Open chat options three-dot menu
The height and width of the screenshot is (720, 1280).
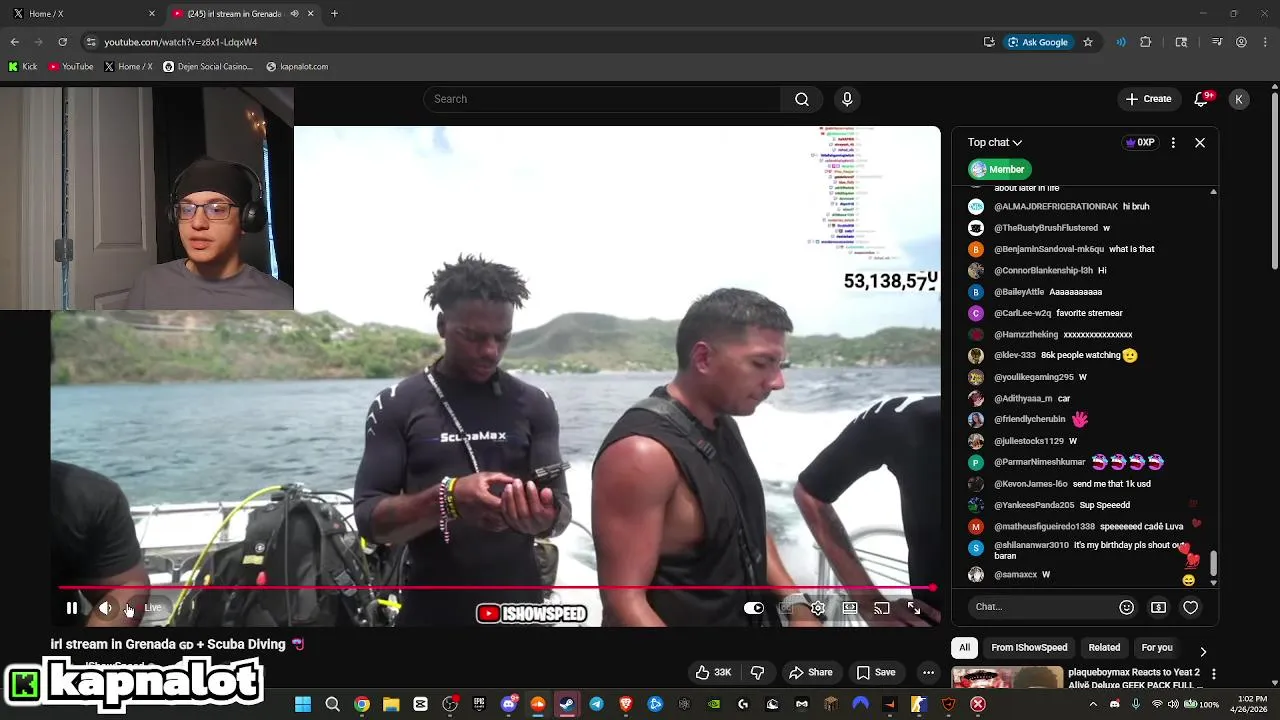pos(1173,143)
